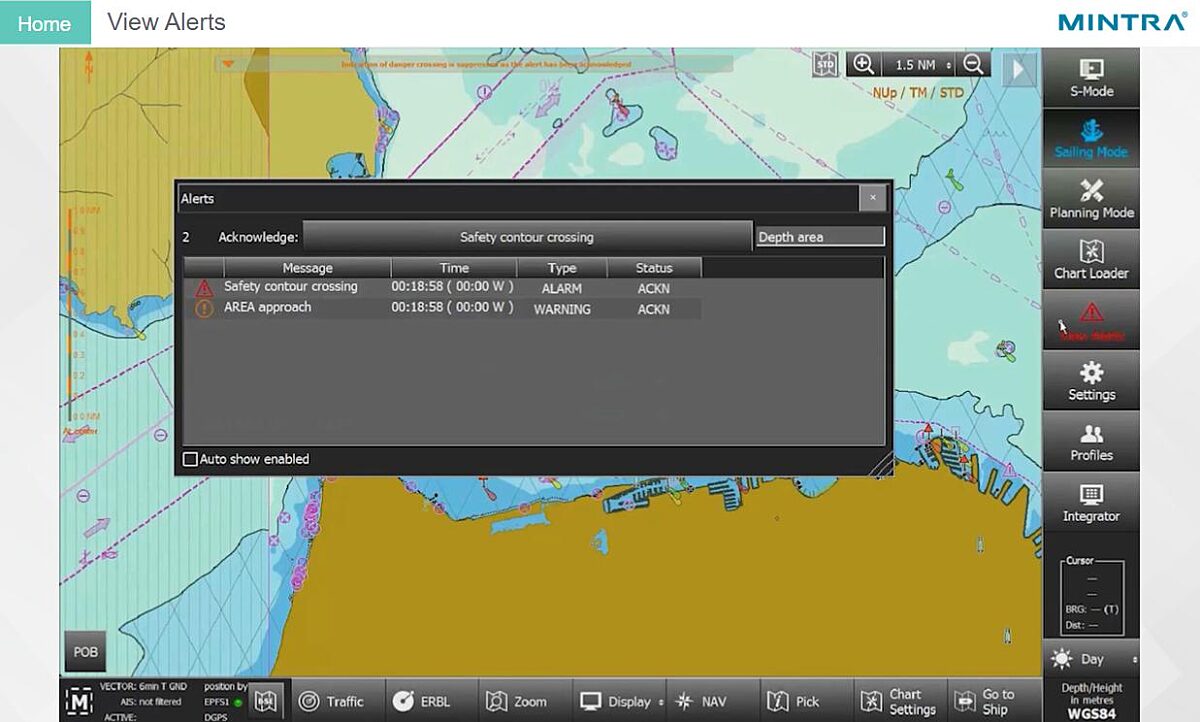Click the ALARM type cell
This screenshot has width=1200, height=722.
click(562, 288)
